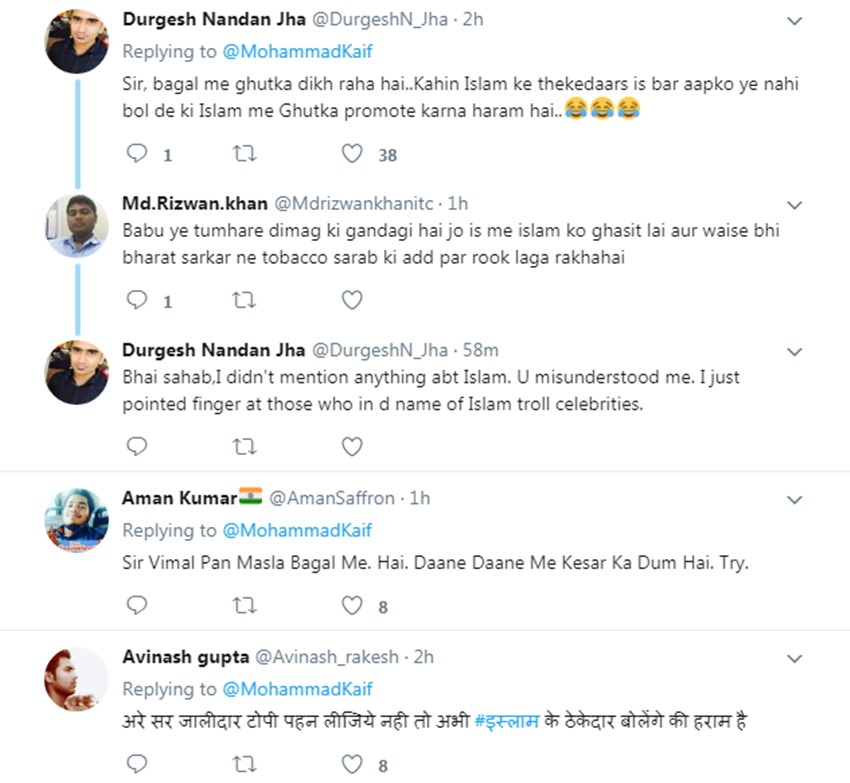Open Md.Rizwan.khan's profile name
Image resolution: width=850 pixels, height=783 pixels.
(194, 203)
